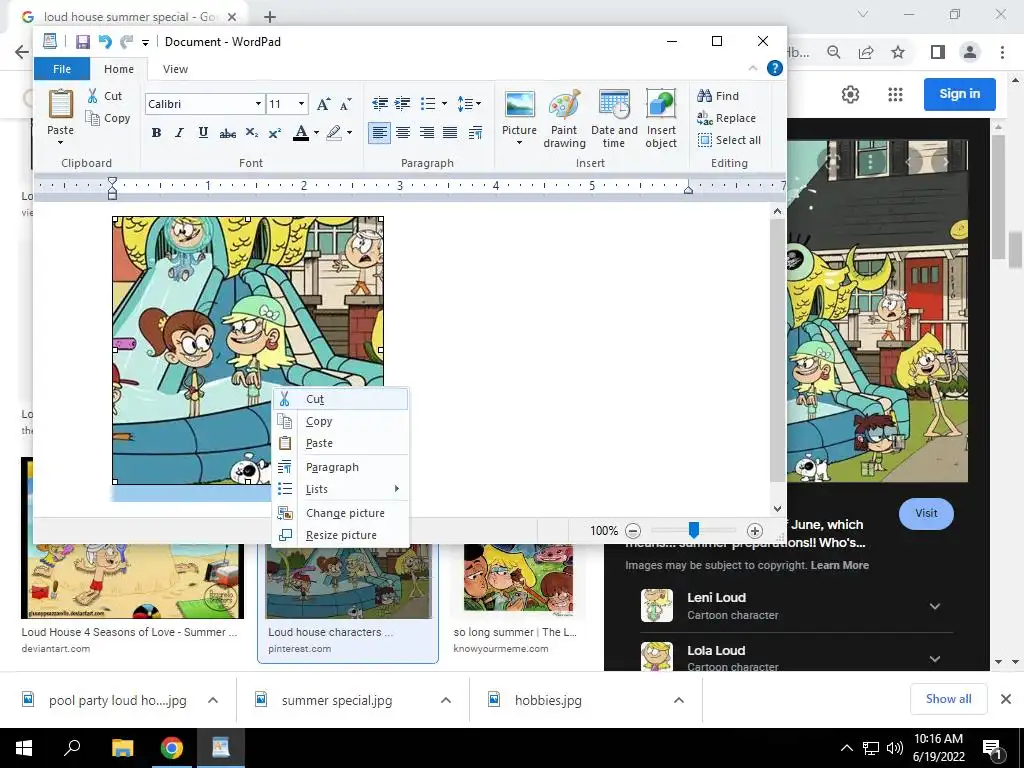Click the Paste clipboard icon in the ribbon
1024x768 pixels.
click(x=60, y=104)
